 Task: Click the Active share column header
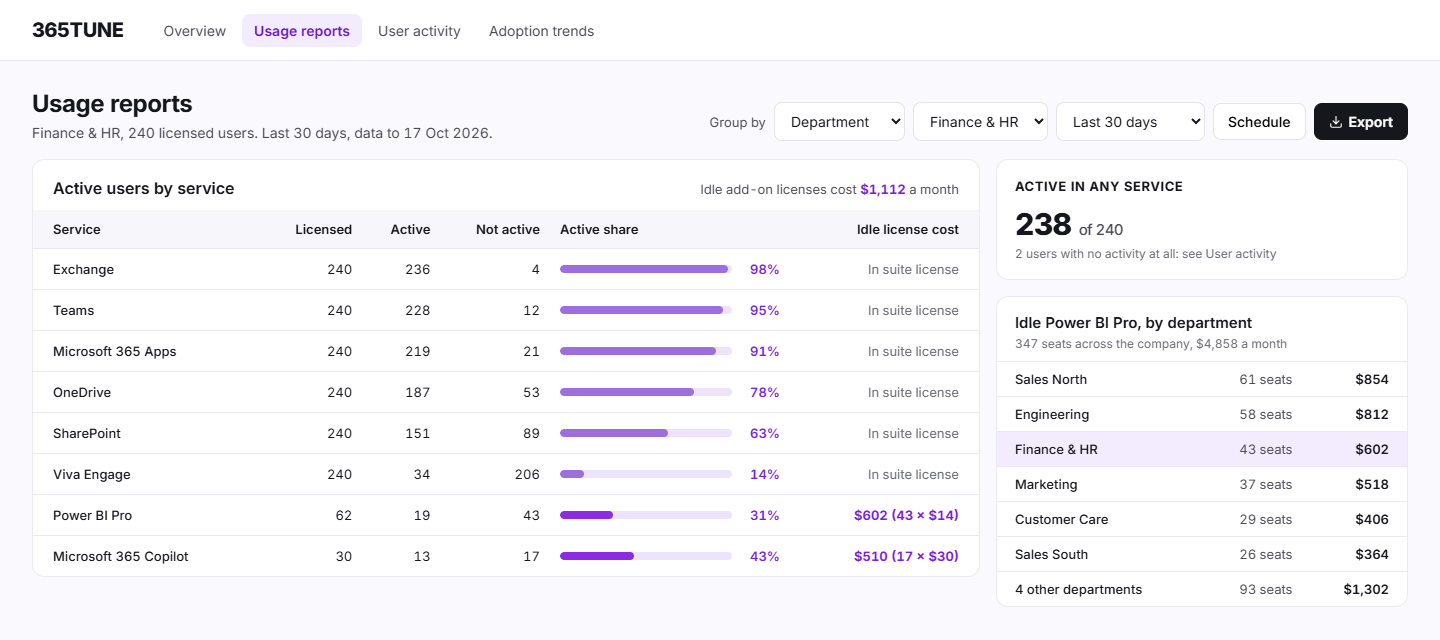click(x=599, y=229)
